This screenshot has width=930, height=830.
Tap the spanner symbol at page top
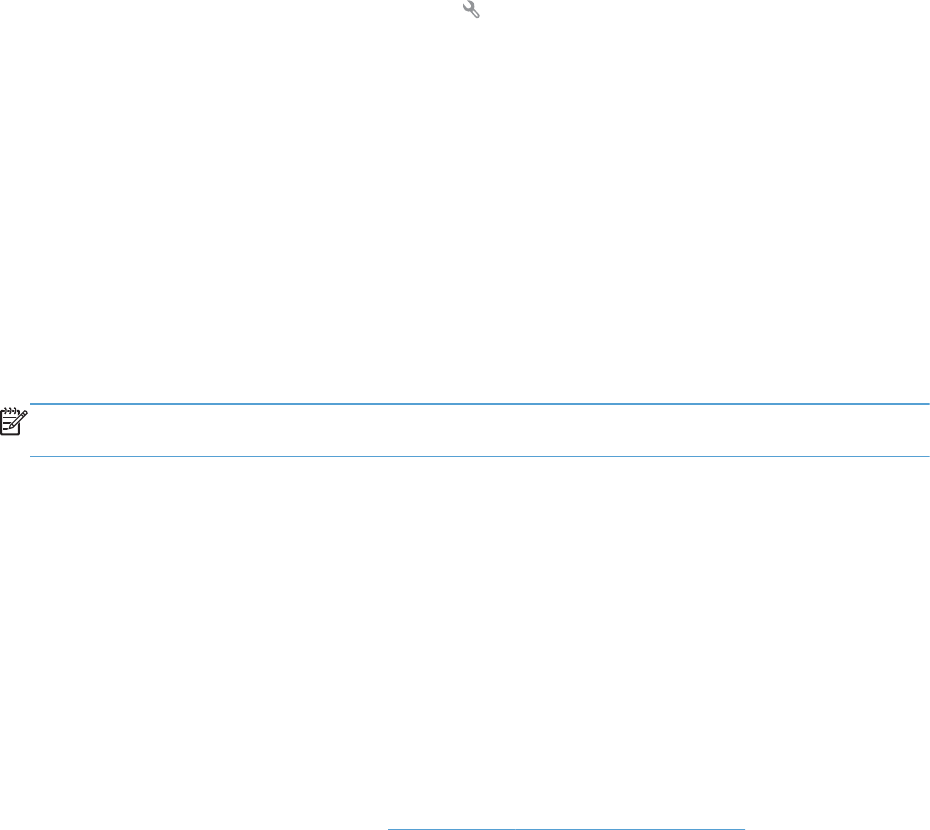(x=471, y=9)
